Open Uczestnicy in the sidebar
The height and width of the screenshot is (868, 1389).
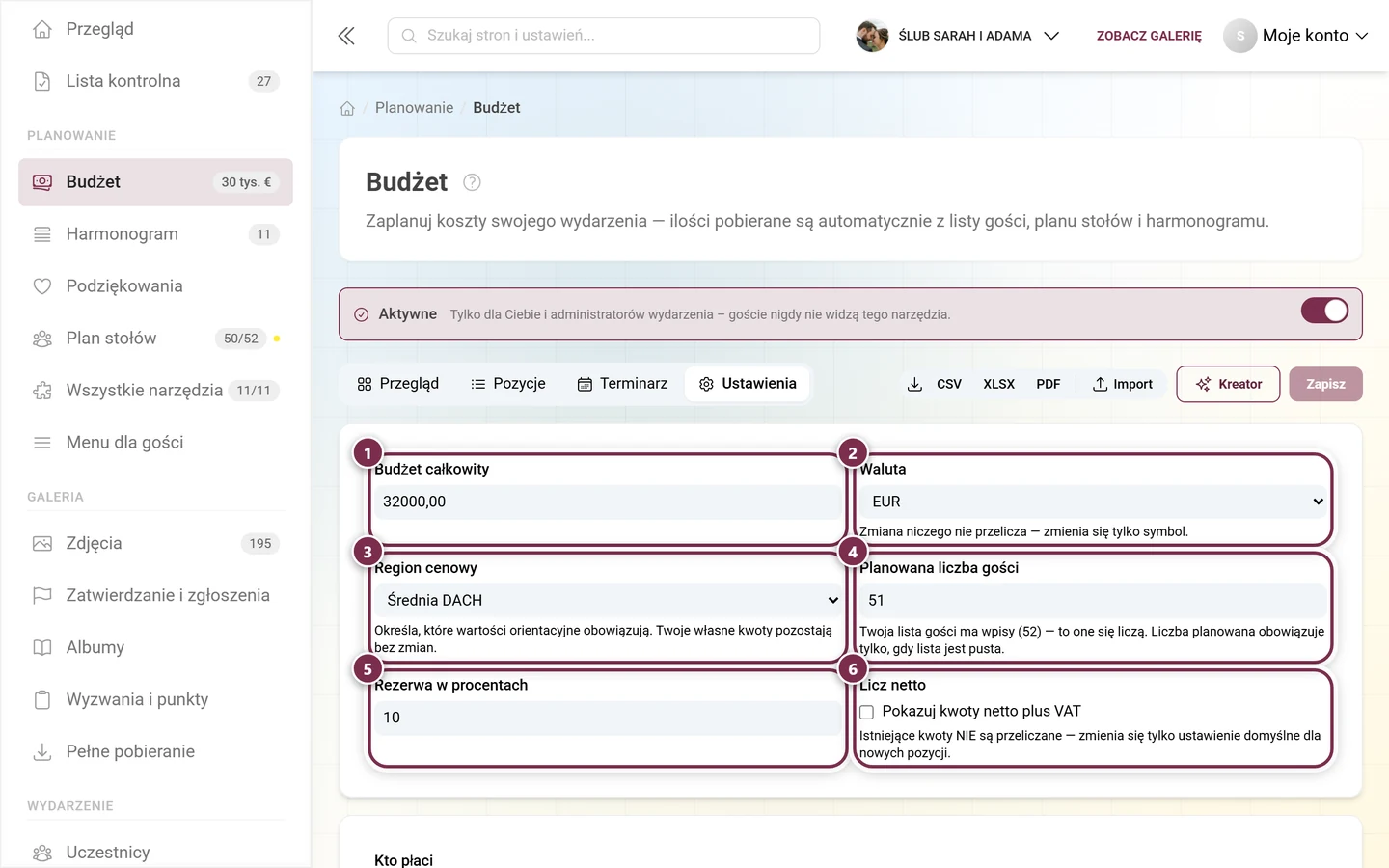[x=155, y=853]
